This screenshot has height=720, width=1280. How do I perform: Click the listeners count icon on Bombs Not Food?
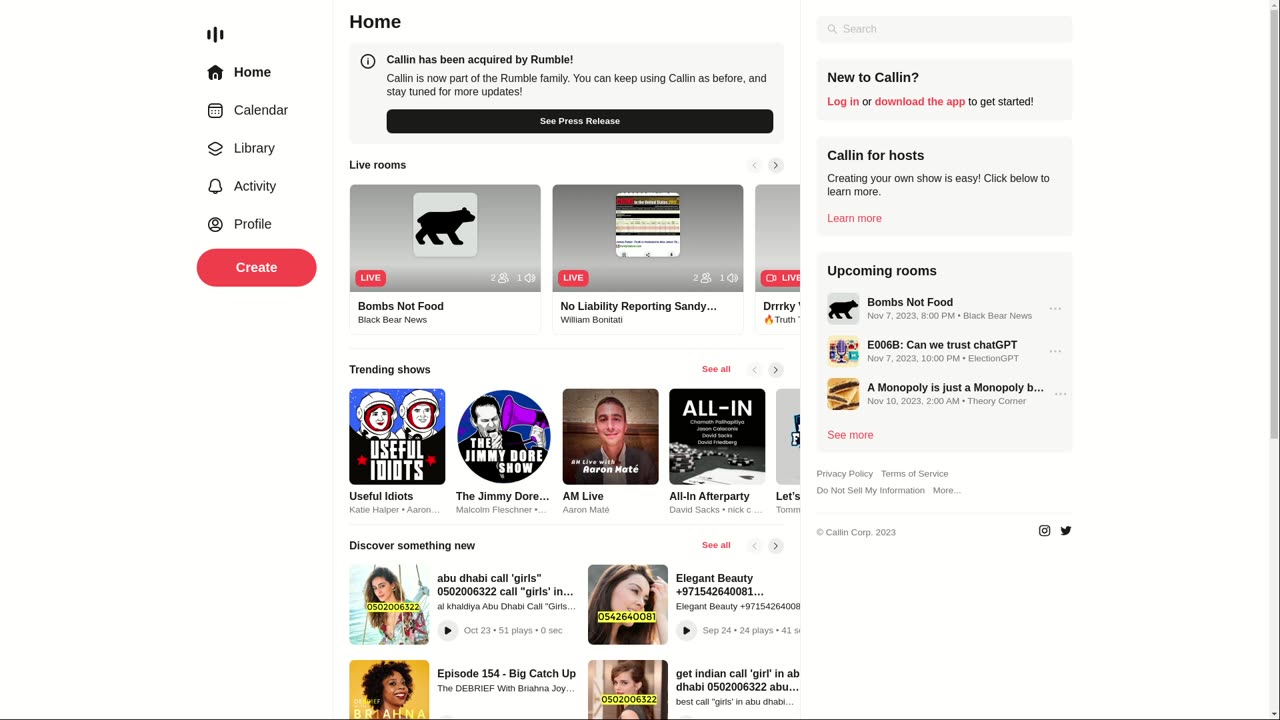pos(503,278)
